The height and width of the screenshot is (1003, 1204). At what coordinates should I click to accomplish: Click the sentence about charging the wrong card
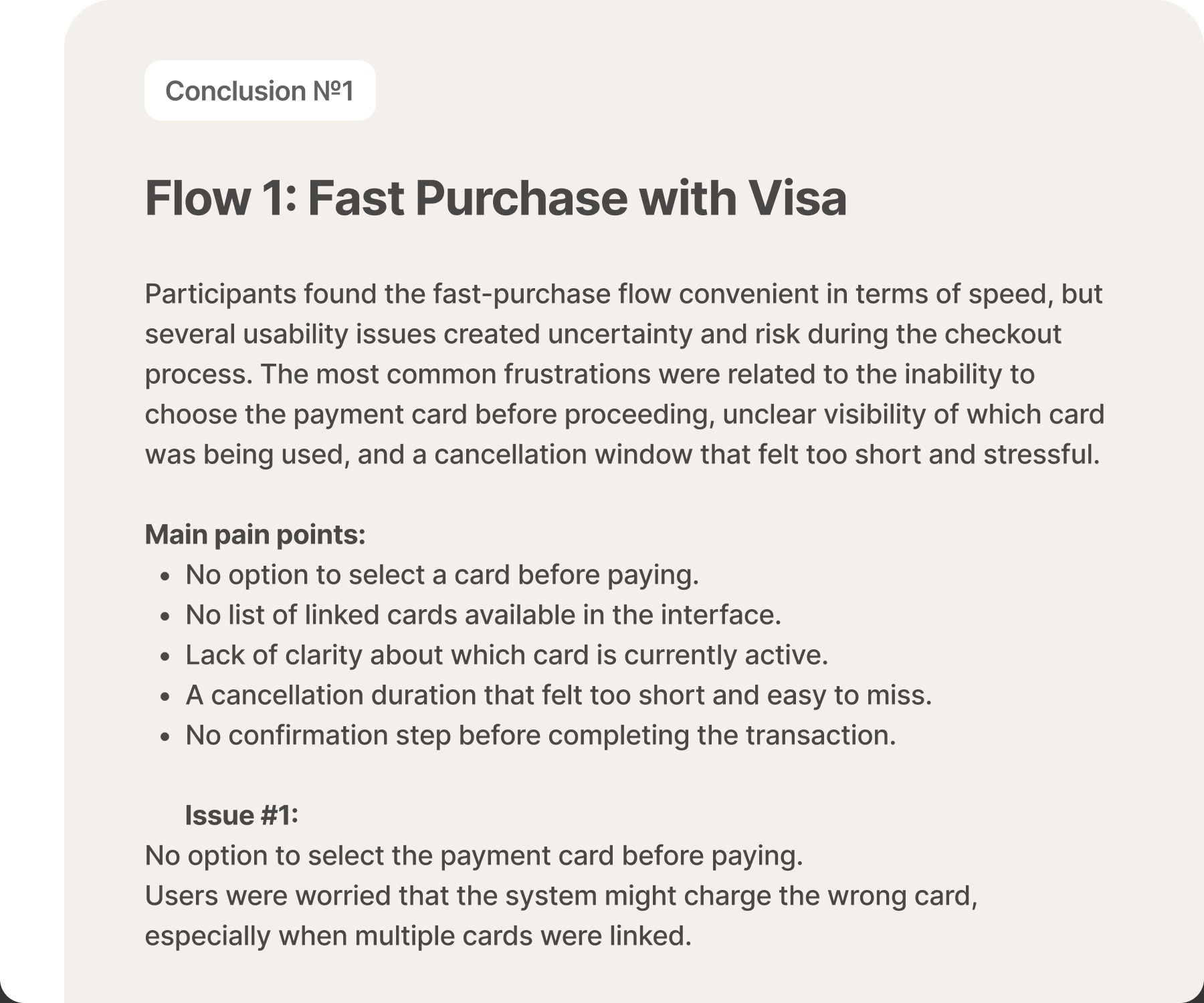click(561, 896)
